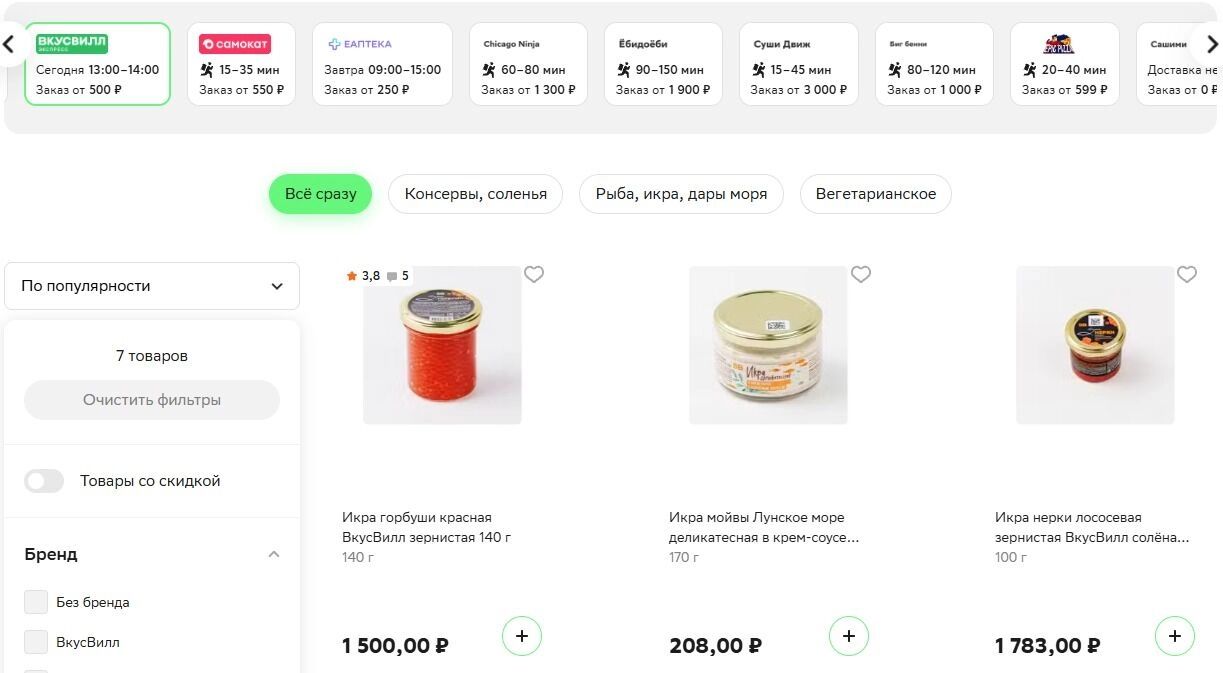The width and height of the screenshot is (1223, 673).
Task: Click the star rating icon showing 3,8
Action: (352, 275)
